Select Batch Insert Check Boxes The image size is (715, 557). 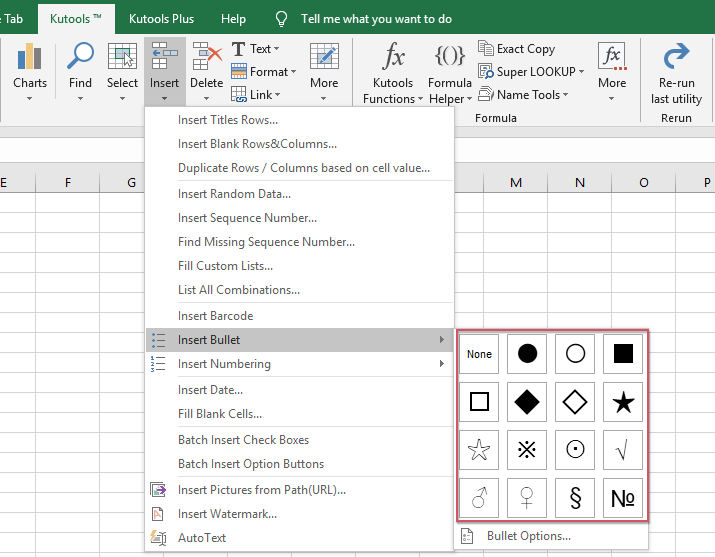point(243,440)
